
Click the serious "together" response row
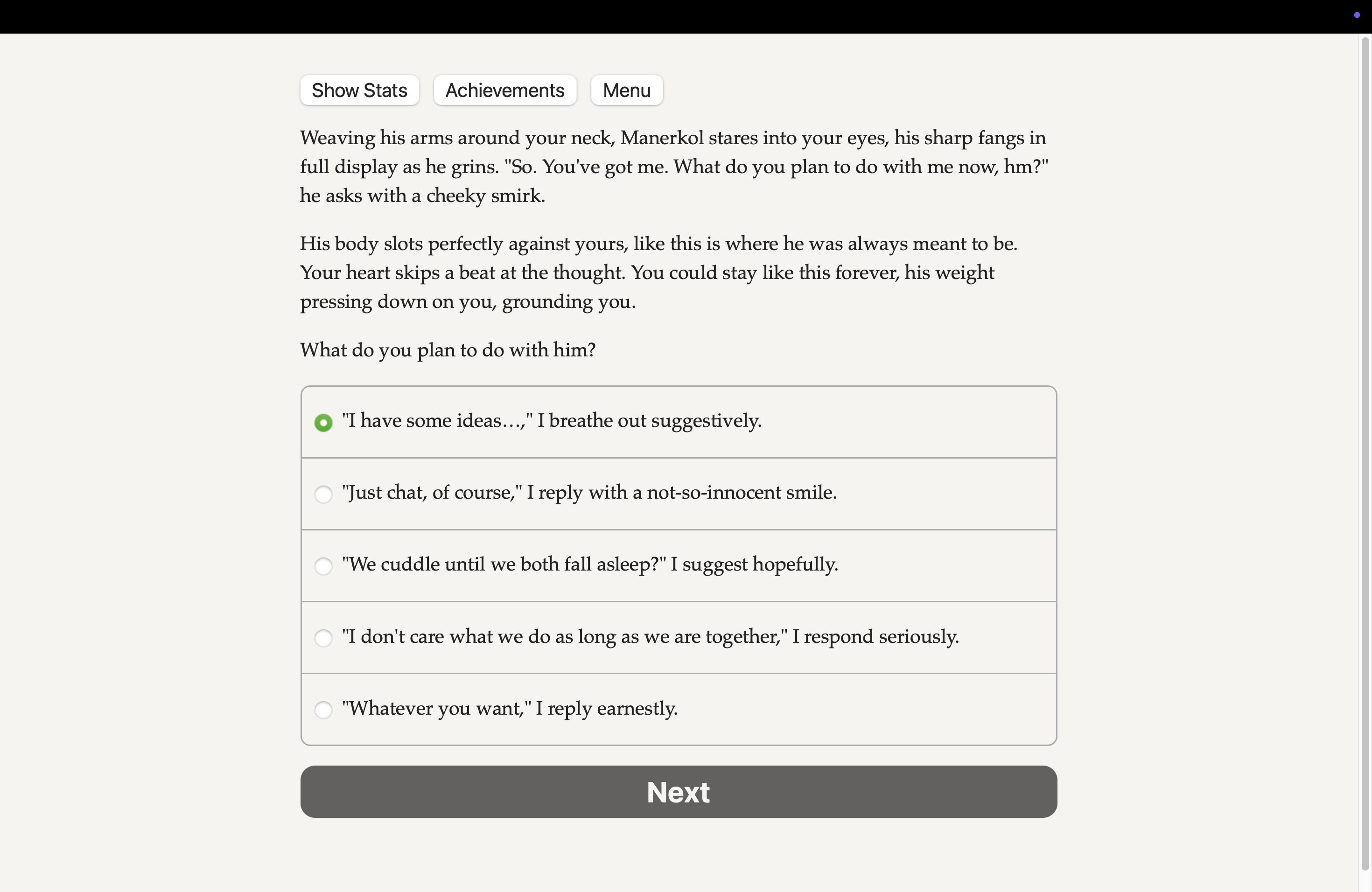(x=678, y=637)
